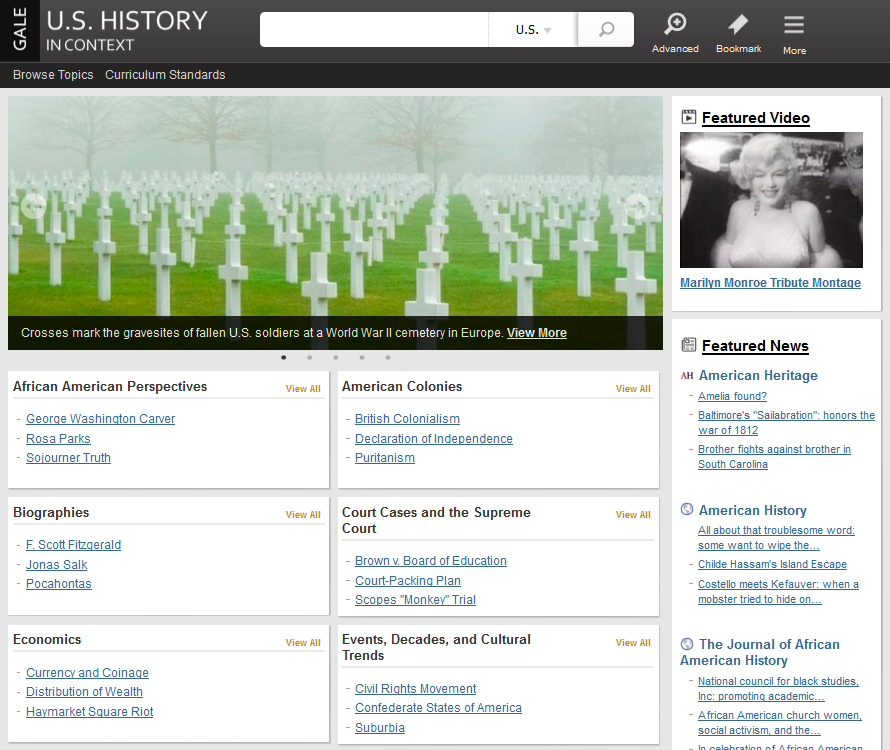Play the Marilyn Monroe video thumbnail

pyautogui.click(x=771, y=200)
